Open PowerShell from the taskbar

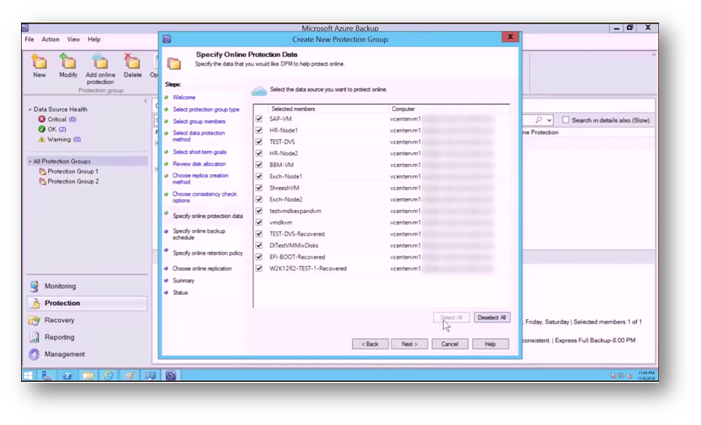coord(68,375)
